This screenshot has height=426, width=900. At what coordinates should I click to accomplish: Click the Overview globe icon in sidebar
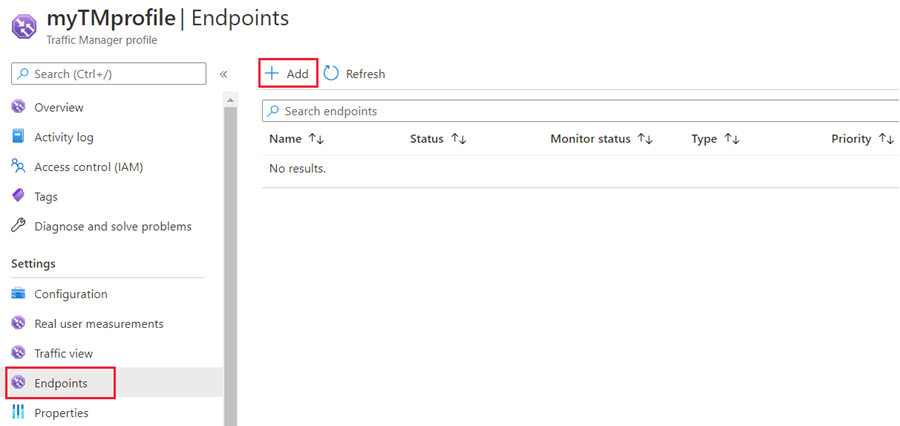(19, 107)
